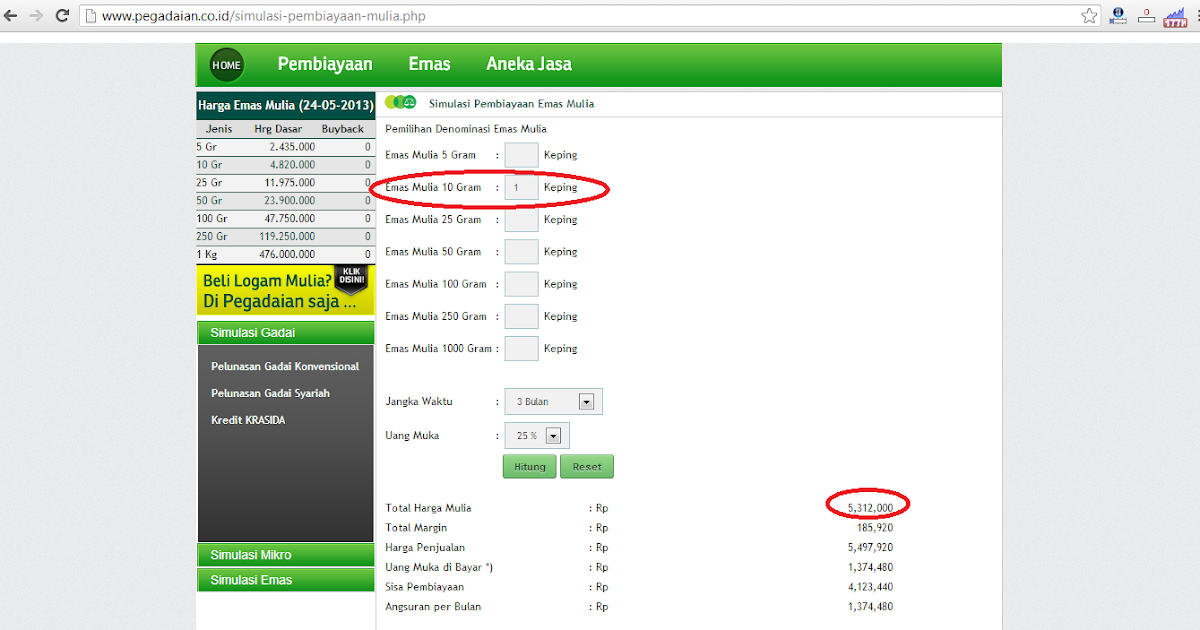Click the Simulasi Pembiayaan Emas Mulia title

511,104
